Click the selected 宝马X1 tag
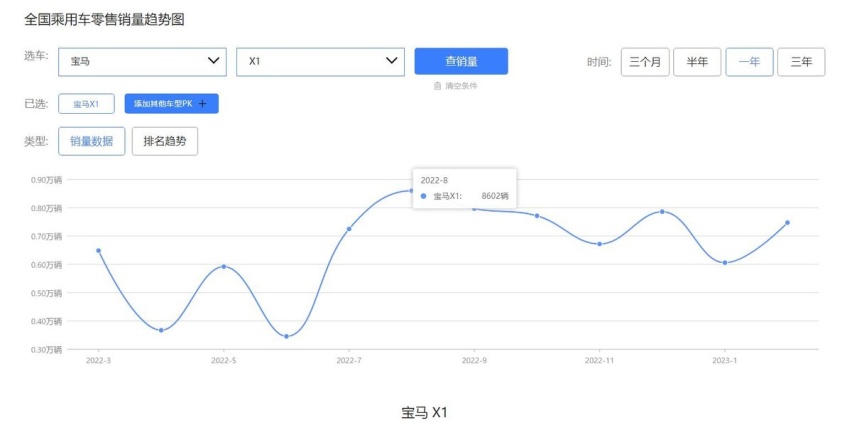 pyautogui.click(x=86, y=104)
